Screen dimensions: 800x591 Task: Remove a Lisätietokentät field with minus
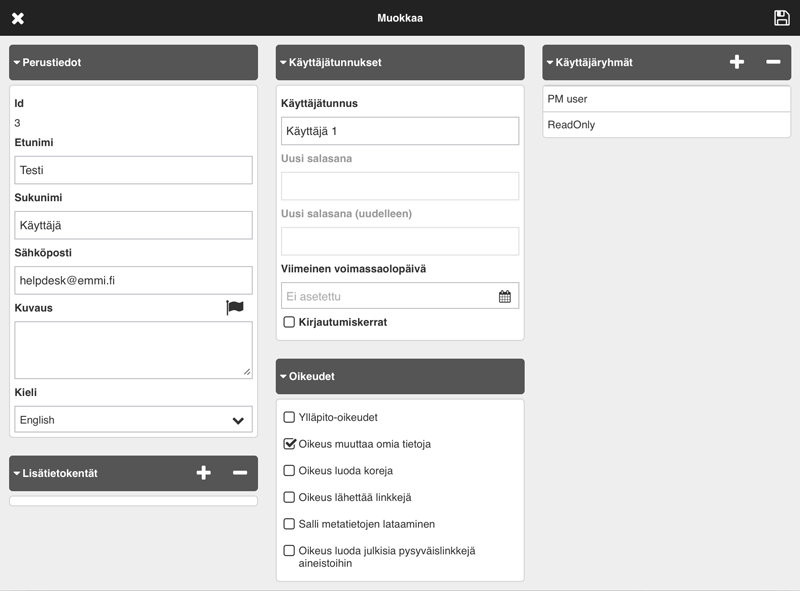[240, 473]
